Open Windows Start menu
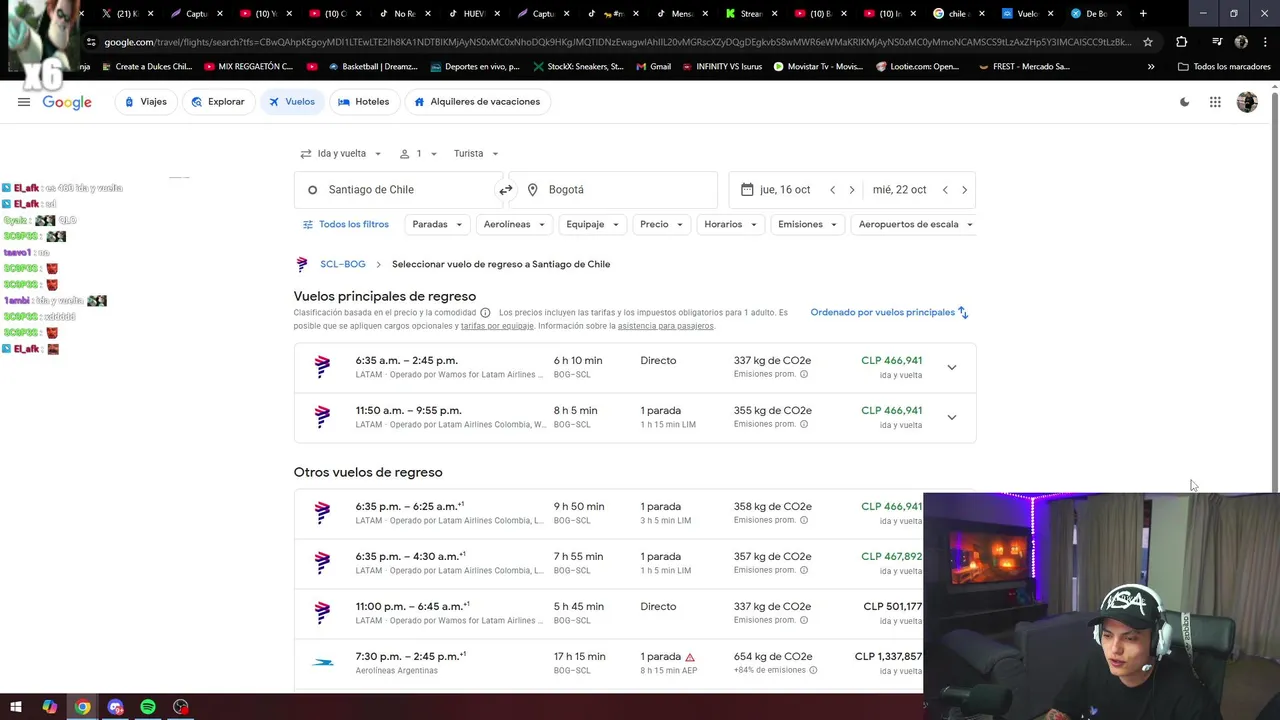1280x720 pixels. tap(16, 707)
